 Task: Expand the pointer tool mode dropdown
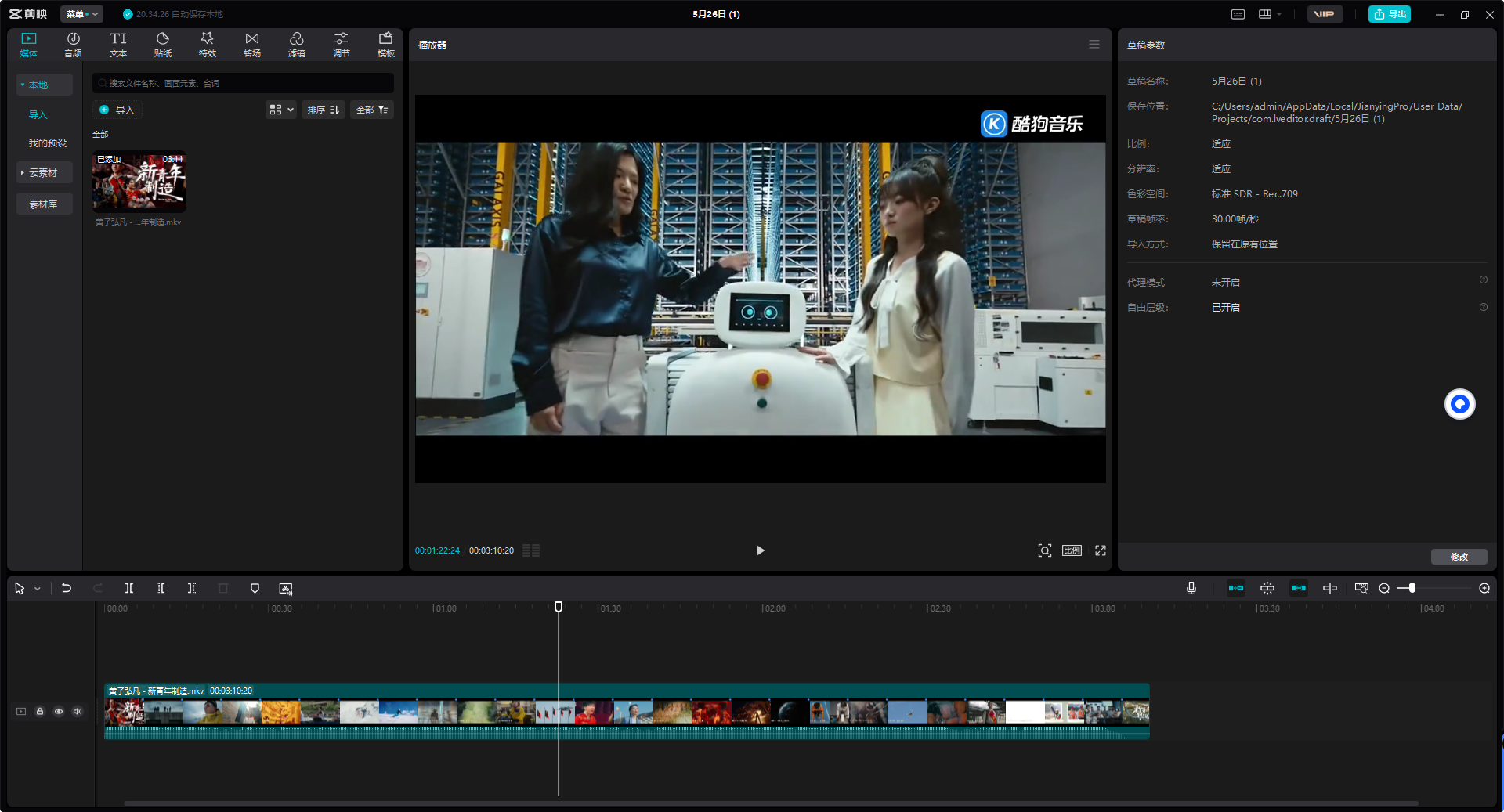(x=37, y=589)
